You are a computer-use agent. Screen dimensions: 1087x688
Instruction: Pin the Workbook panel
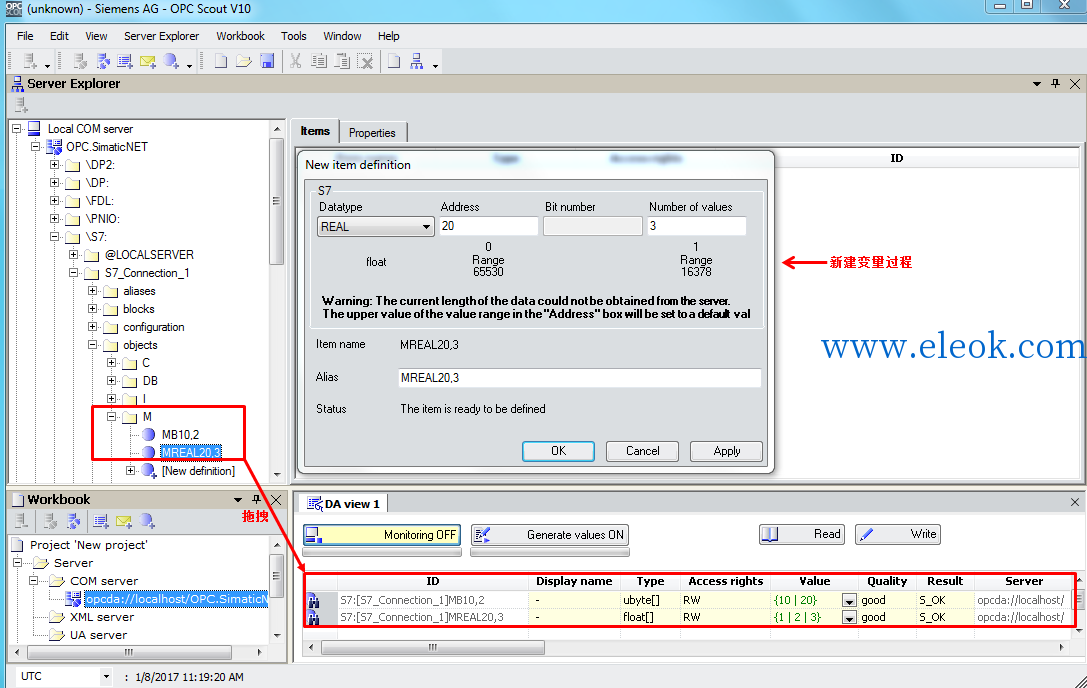click(x=256, y=499)
